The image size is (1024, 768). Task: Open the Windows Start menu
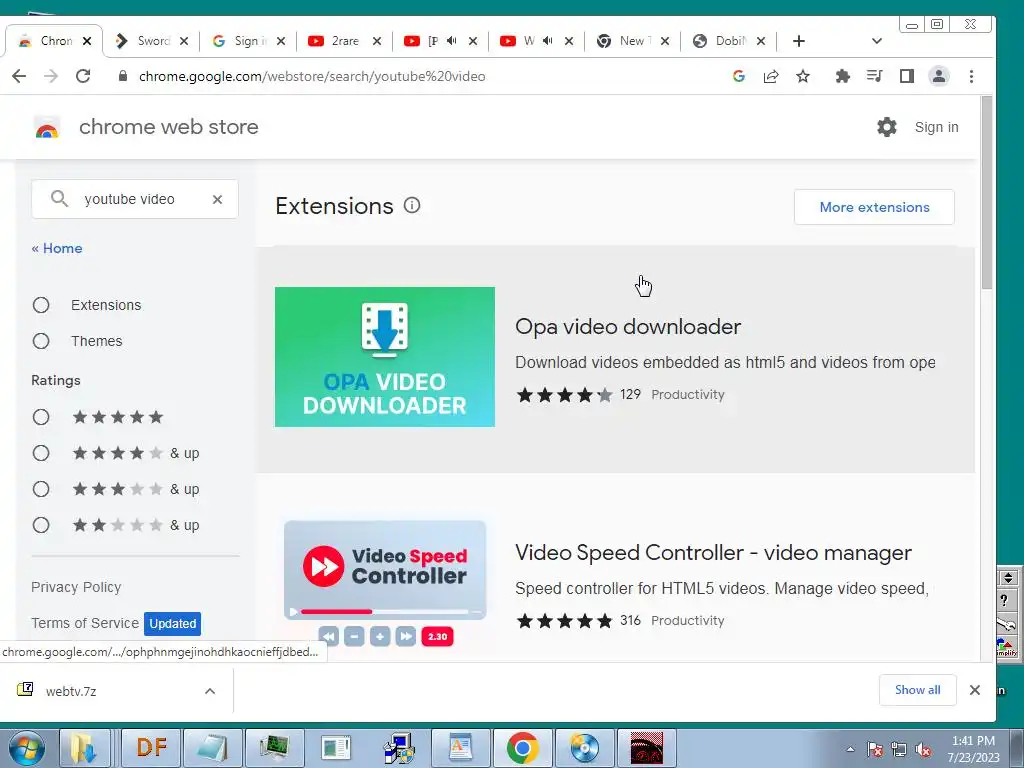pos(27,748)
